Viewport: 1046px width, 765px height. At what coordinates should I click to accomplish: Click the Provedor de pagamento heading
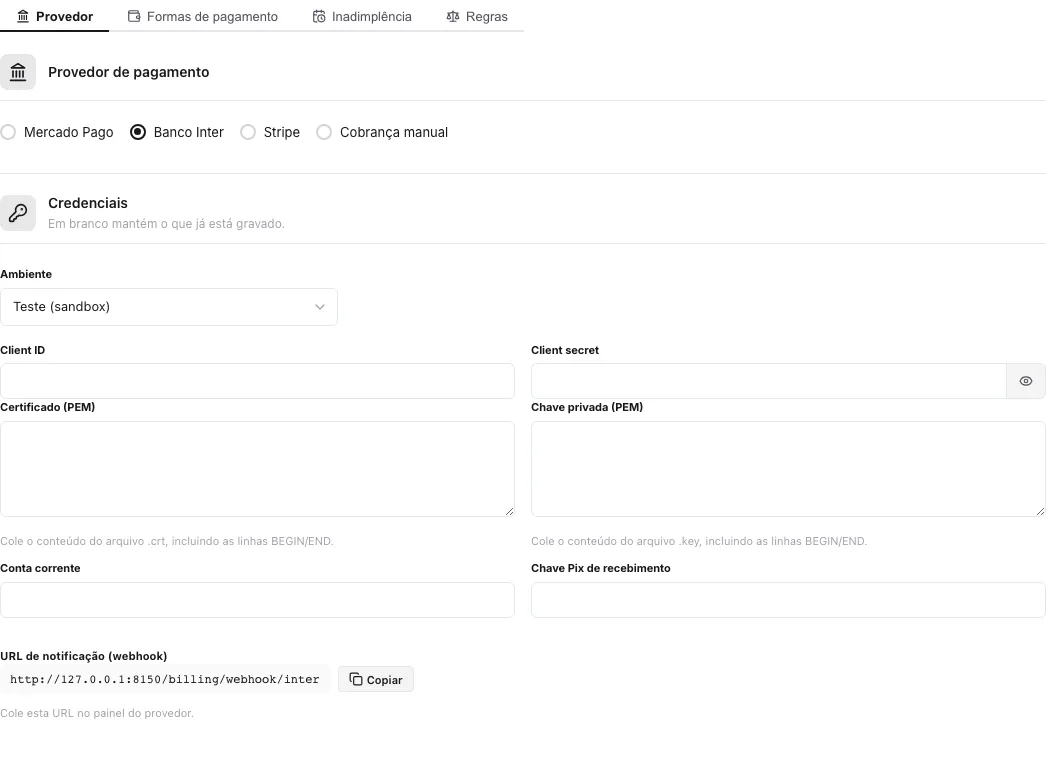pyautogui.click(x=129, y=72)
